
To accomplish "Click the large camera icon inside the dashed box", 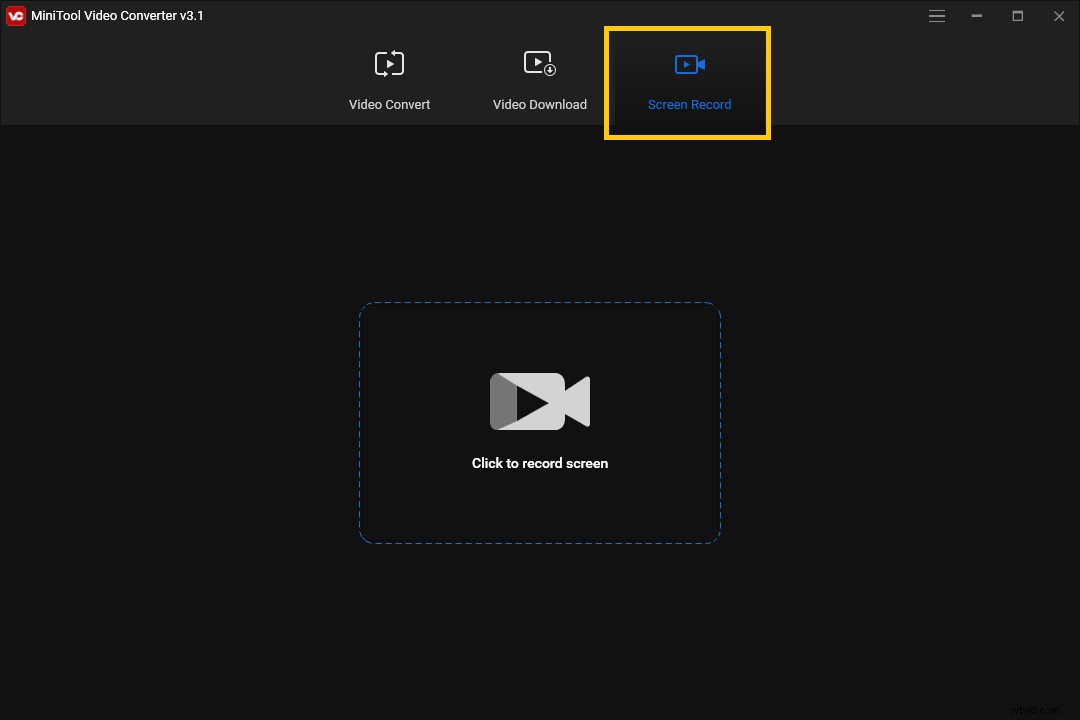I will coord(540,400).
